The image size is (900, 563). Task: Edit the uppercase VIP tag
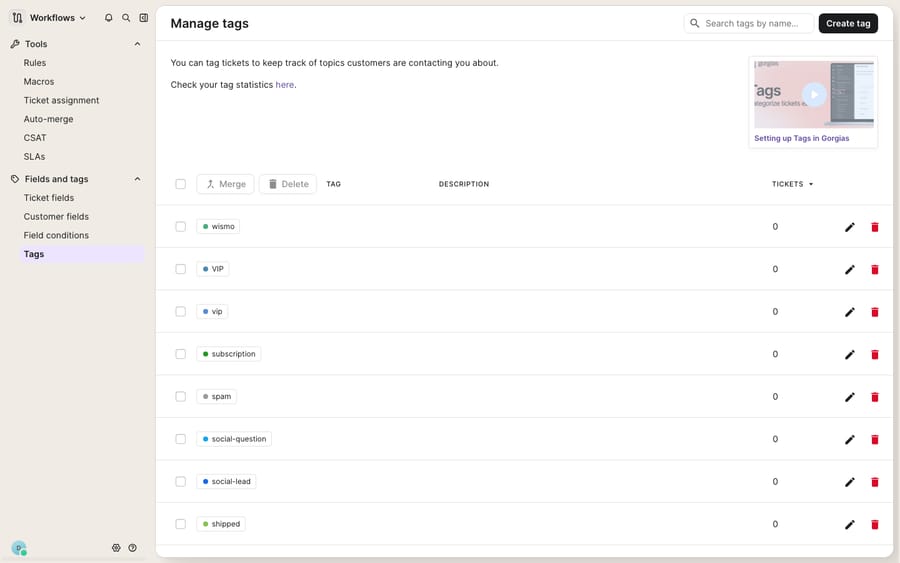tap(849, 270)
